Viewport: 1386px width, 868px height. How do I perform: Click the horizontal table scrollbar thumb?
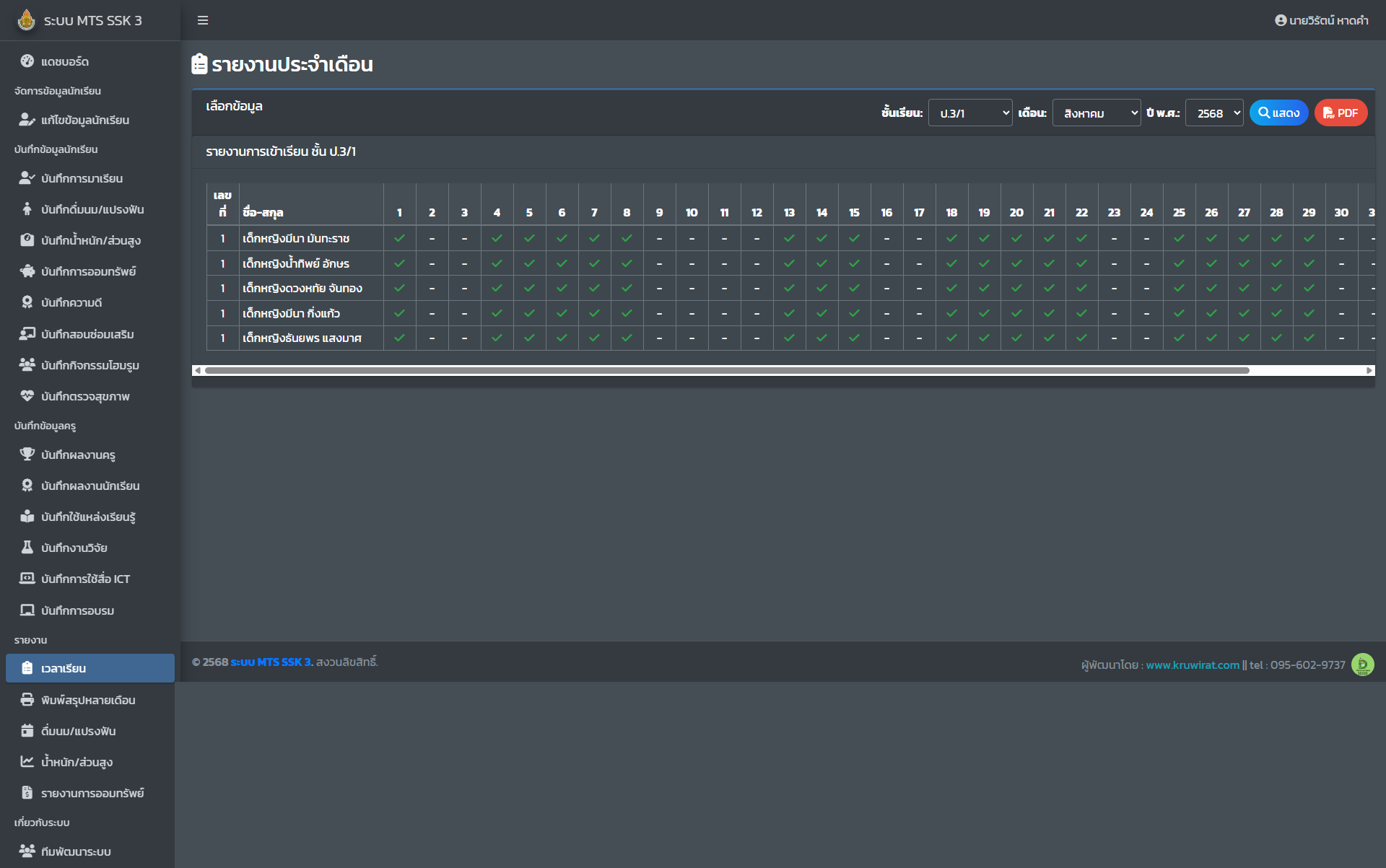726,370
